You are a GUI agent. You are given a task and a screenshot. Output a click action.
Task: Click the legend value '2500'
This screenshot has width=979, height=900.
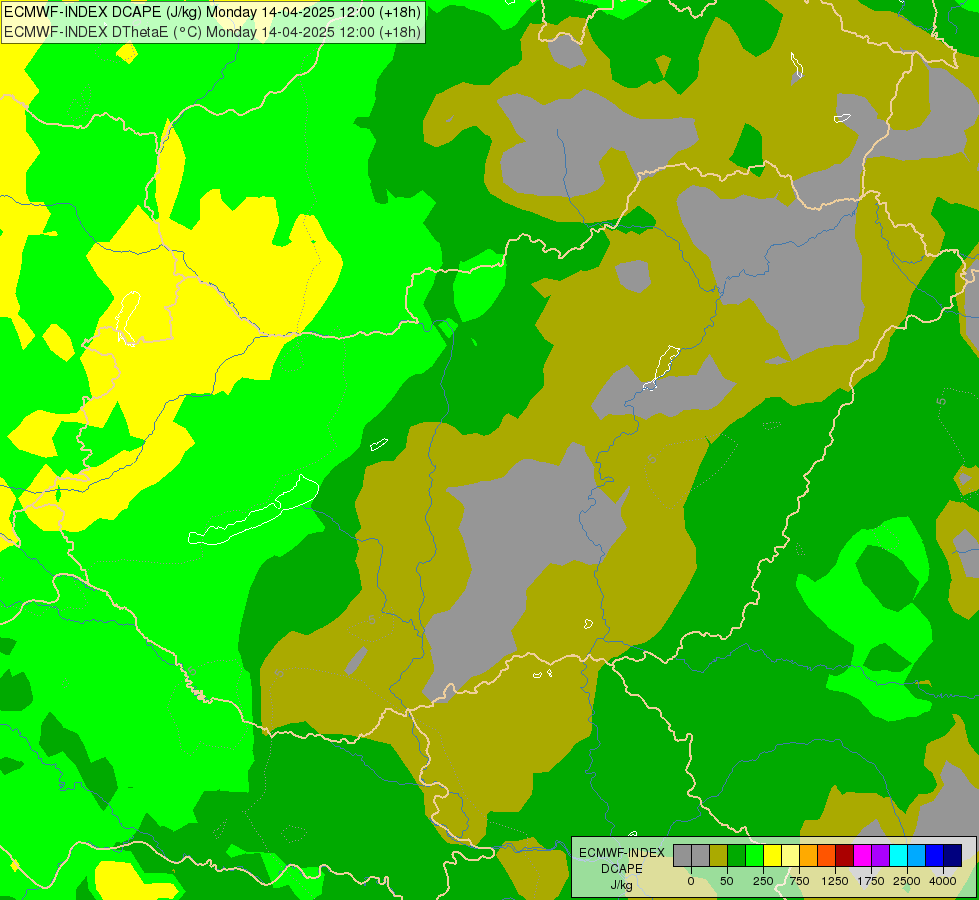(907, 881)
